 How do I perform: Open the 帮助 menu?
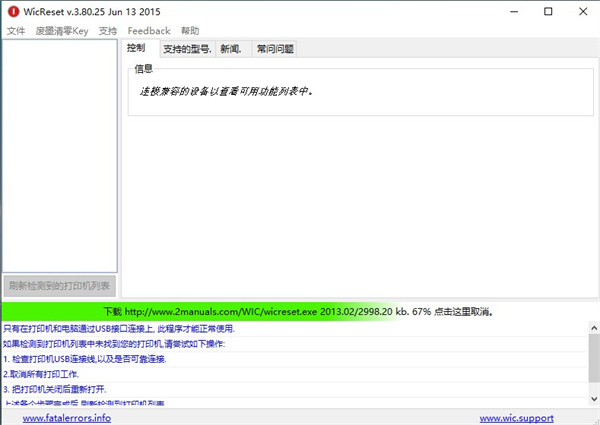[190, 31]
